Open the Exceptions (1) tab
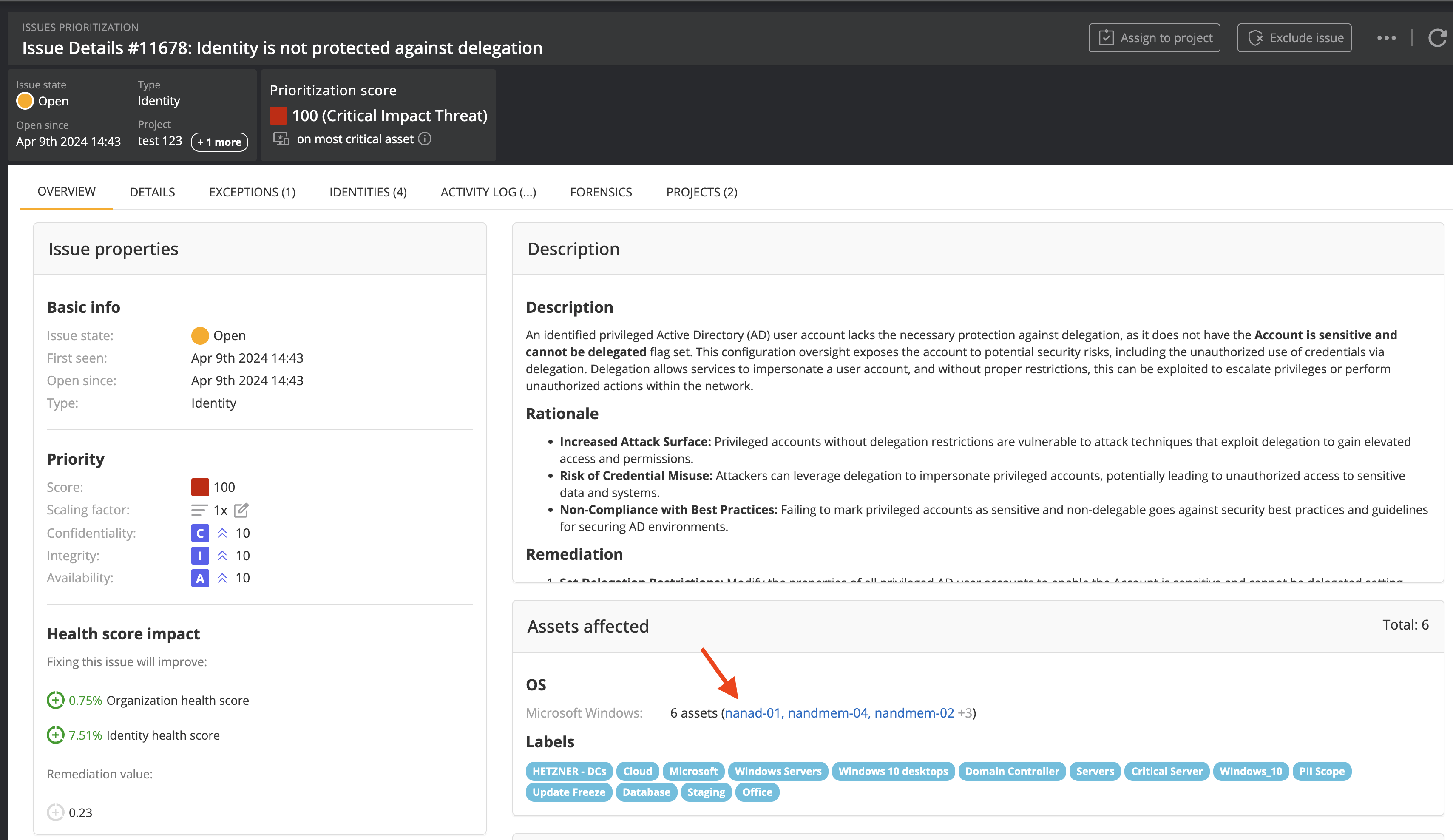This screenshot has width=1453, height=840. pos(252,192)
